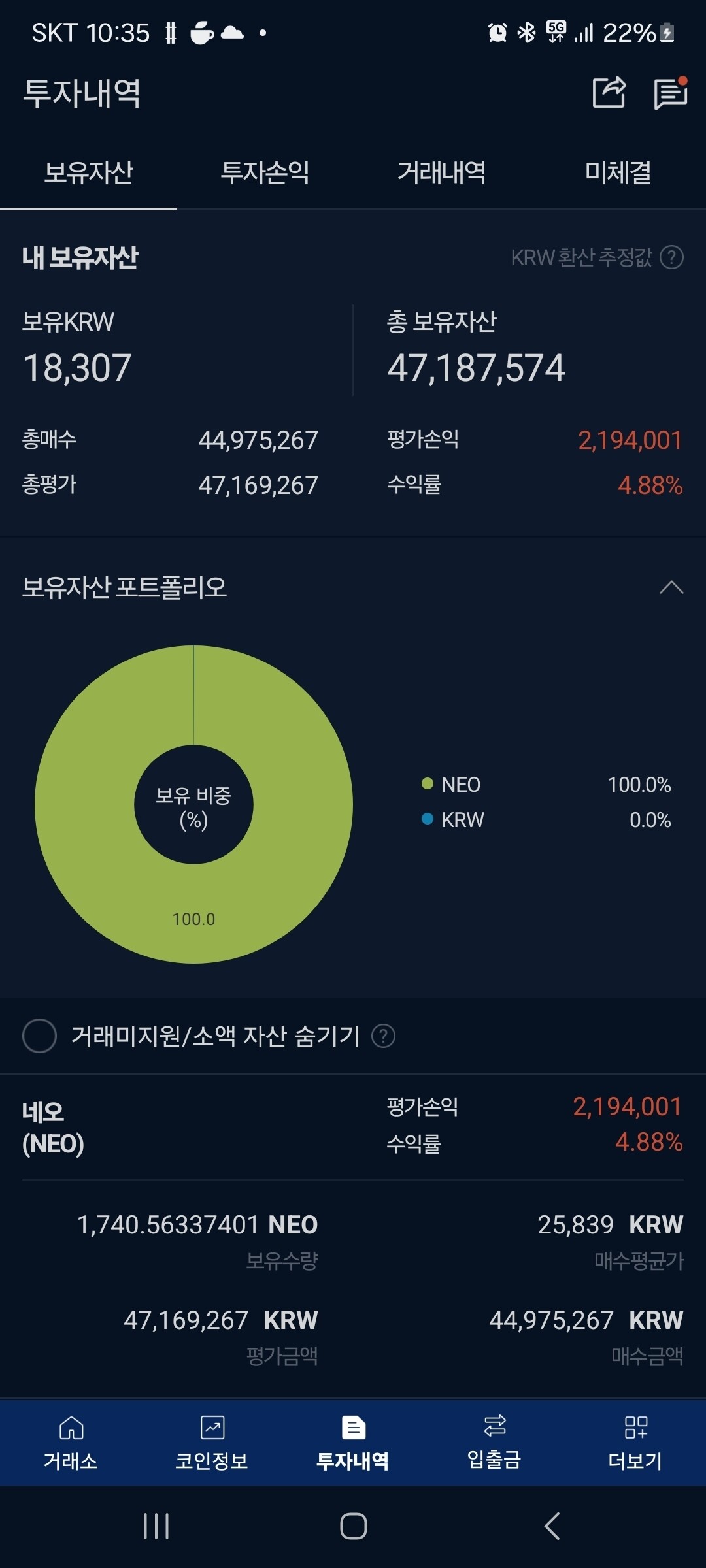
Task: Tap the share icon at top right
Action: pos(608,94)
